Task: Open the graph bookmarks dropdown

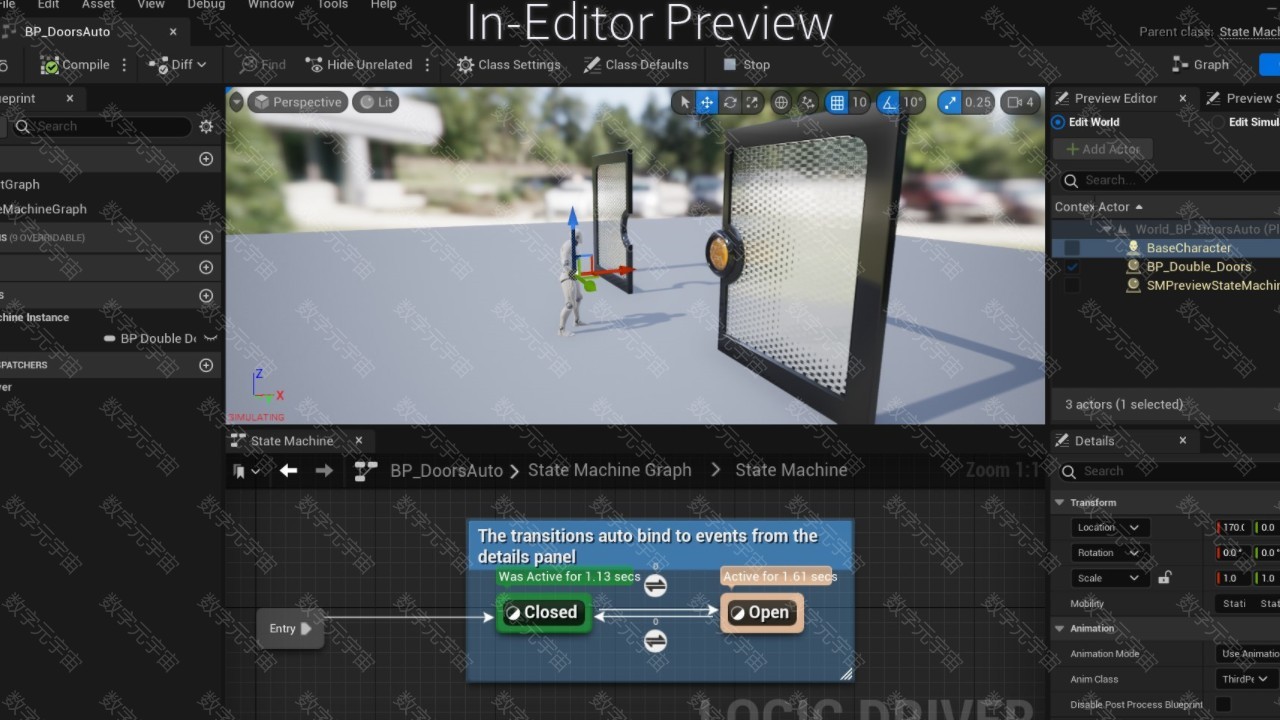Action: click(x=245, y=471)
